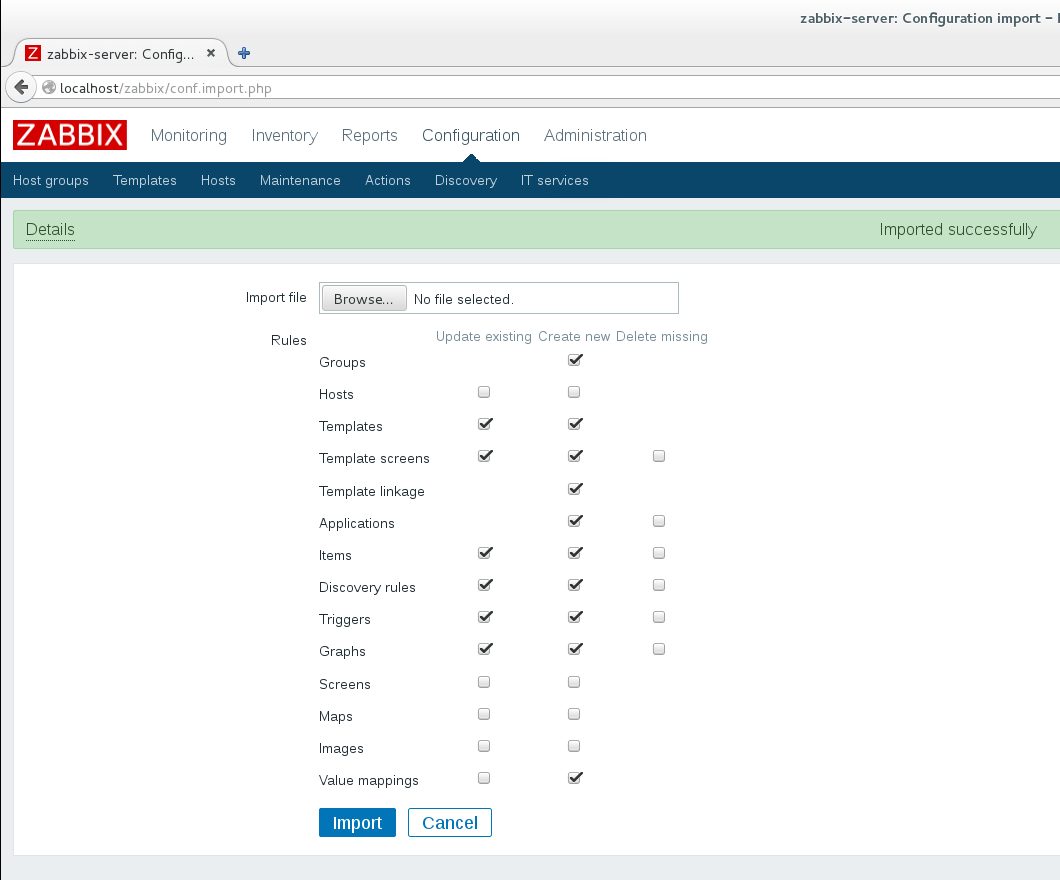
Task: Go to Actions submenu
Action: [x=388, y=180]
